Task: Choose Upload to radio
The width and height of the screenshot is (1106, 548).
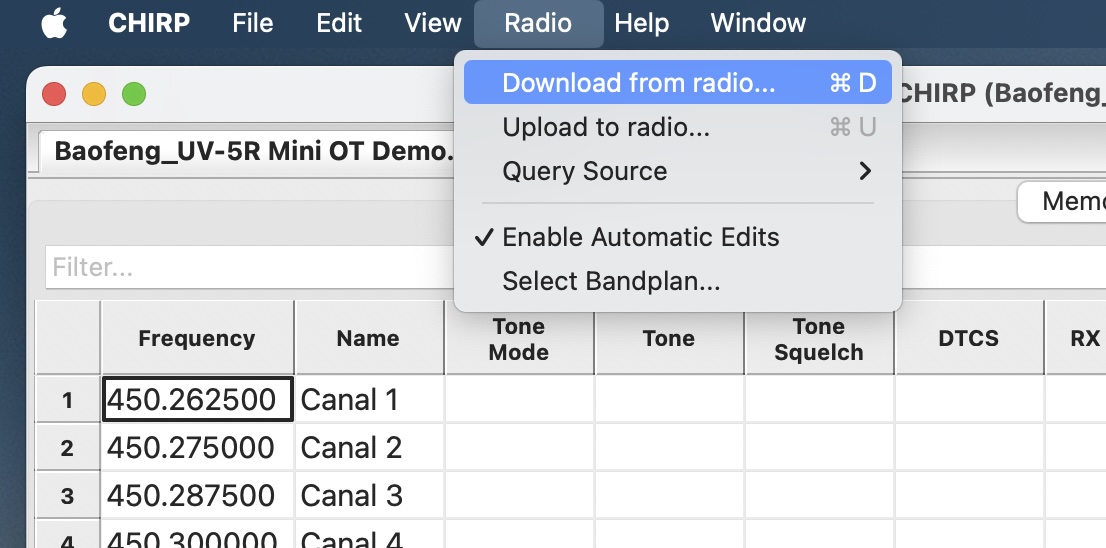Action: [x=678, y=127]
